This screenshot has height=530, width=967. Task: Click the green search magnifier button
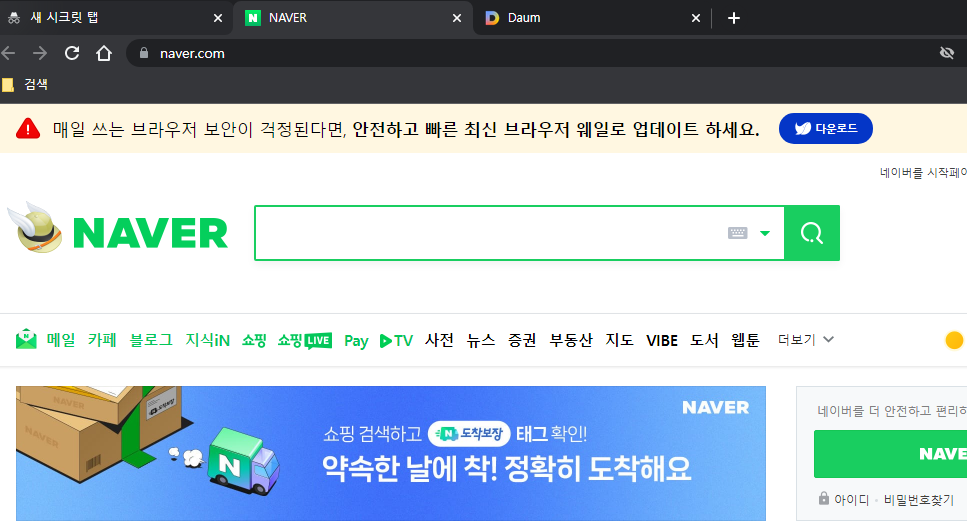(812, 233)
